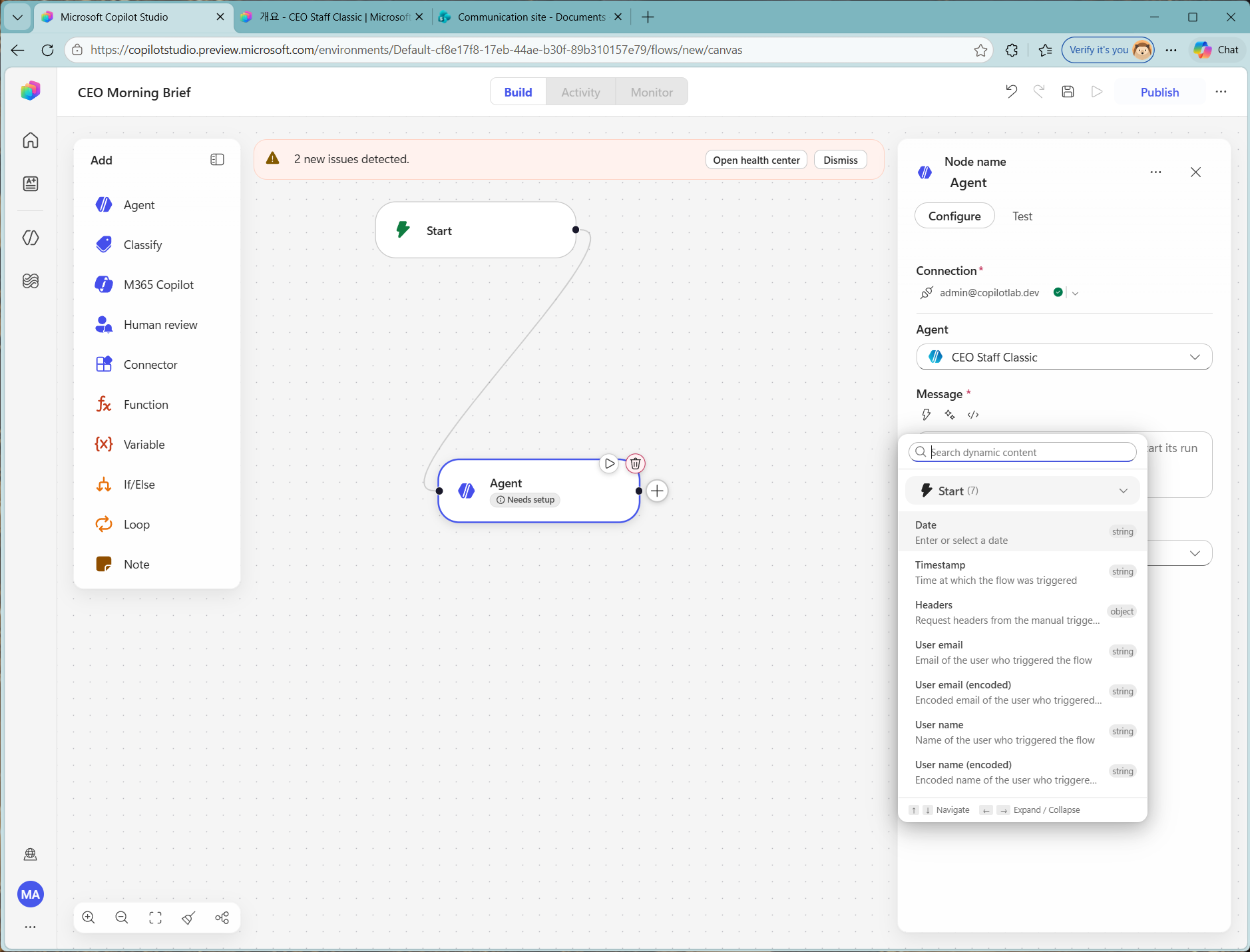The height and width of the screenshot is (952, 1250).
Task: Open the browser tab list dropdown
Action: pos(18,17)
